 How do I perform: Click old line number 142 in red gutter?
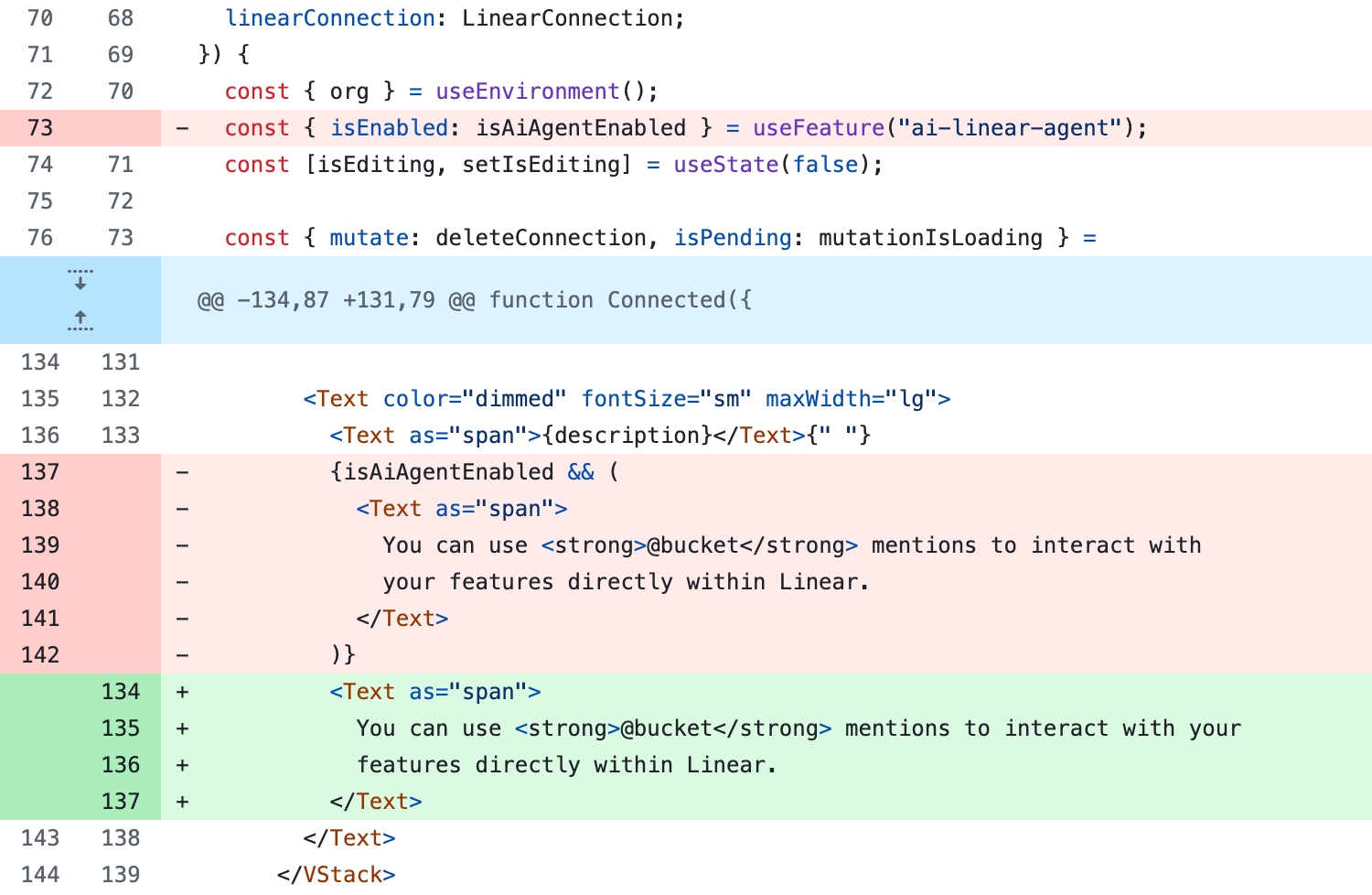coord(40,655)
